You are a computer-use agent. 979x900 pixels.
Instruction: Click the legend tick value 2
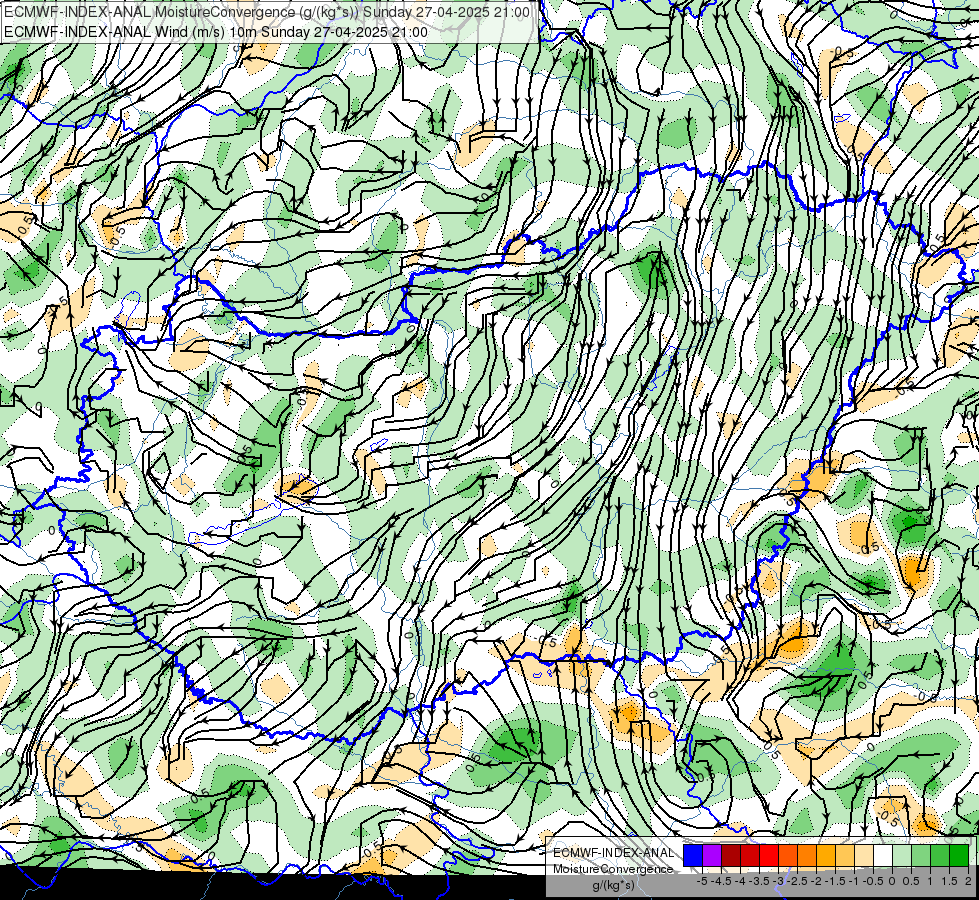968,881
